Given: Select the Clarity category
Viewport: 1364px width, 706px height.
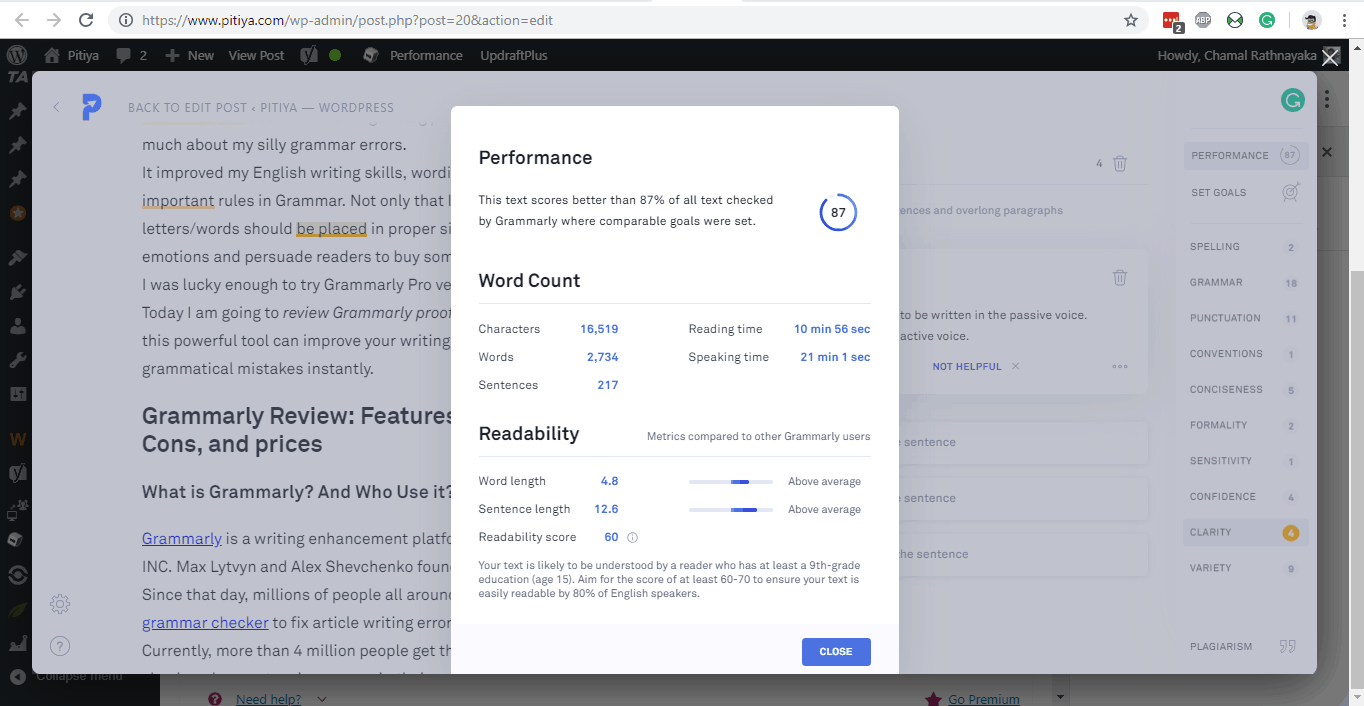Looking at the screenshot, I should click(x=1246, y=532).
